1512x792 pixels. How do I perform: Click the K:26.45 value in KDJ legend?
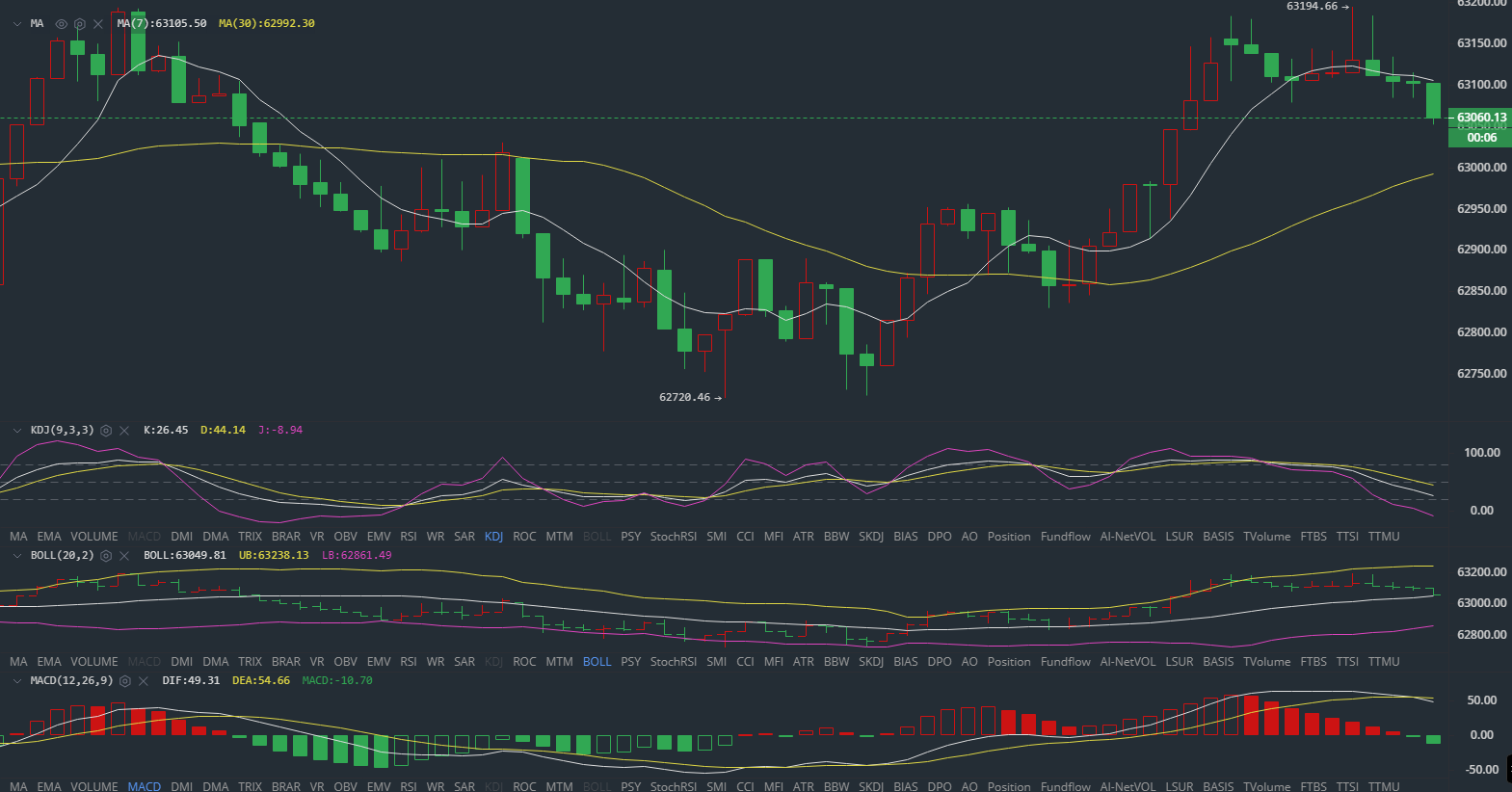tap(166, 430)
